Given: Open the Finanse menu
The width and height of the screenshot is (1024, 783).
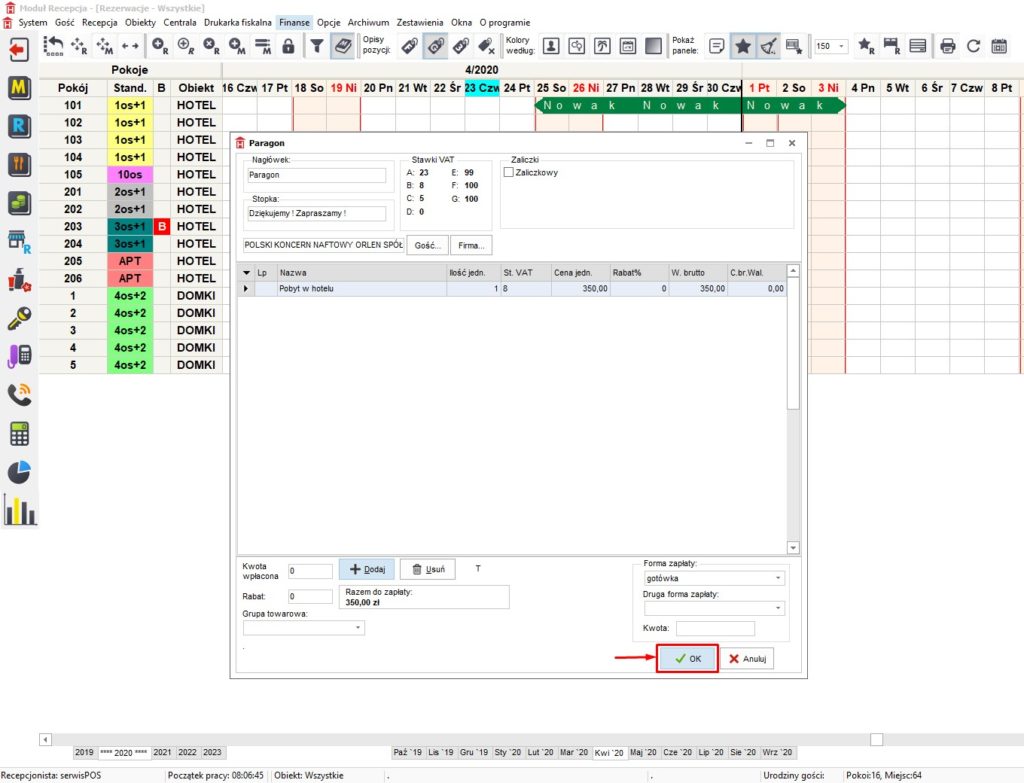Looking at the screenshot, I should [294, 22].
